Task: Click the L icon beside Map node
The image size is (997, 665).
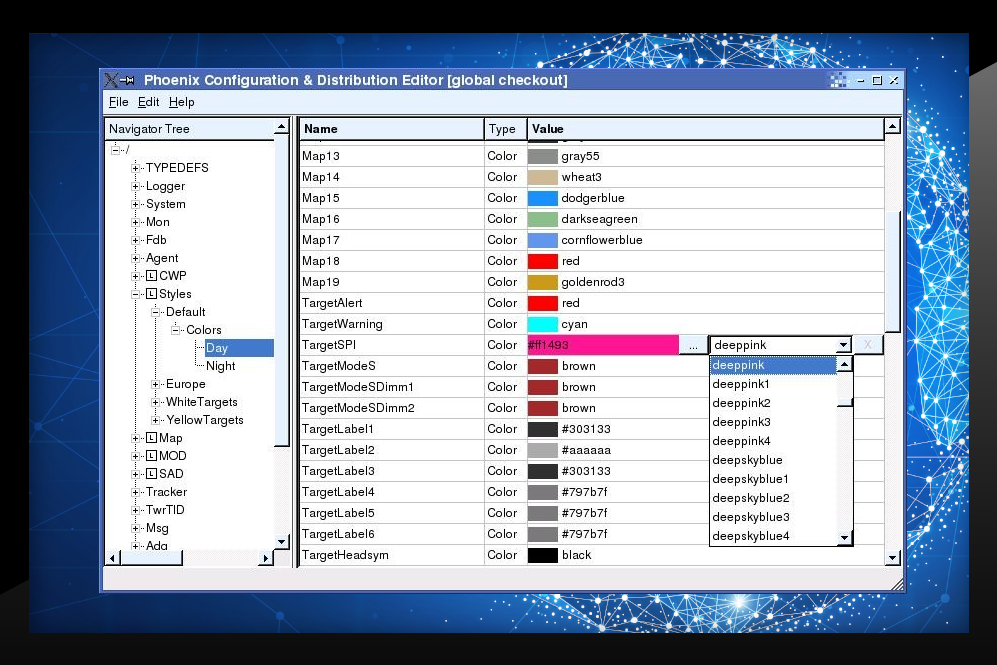Action: (x=151, y=438)
